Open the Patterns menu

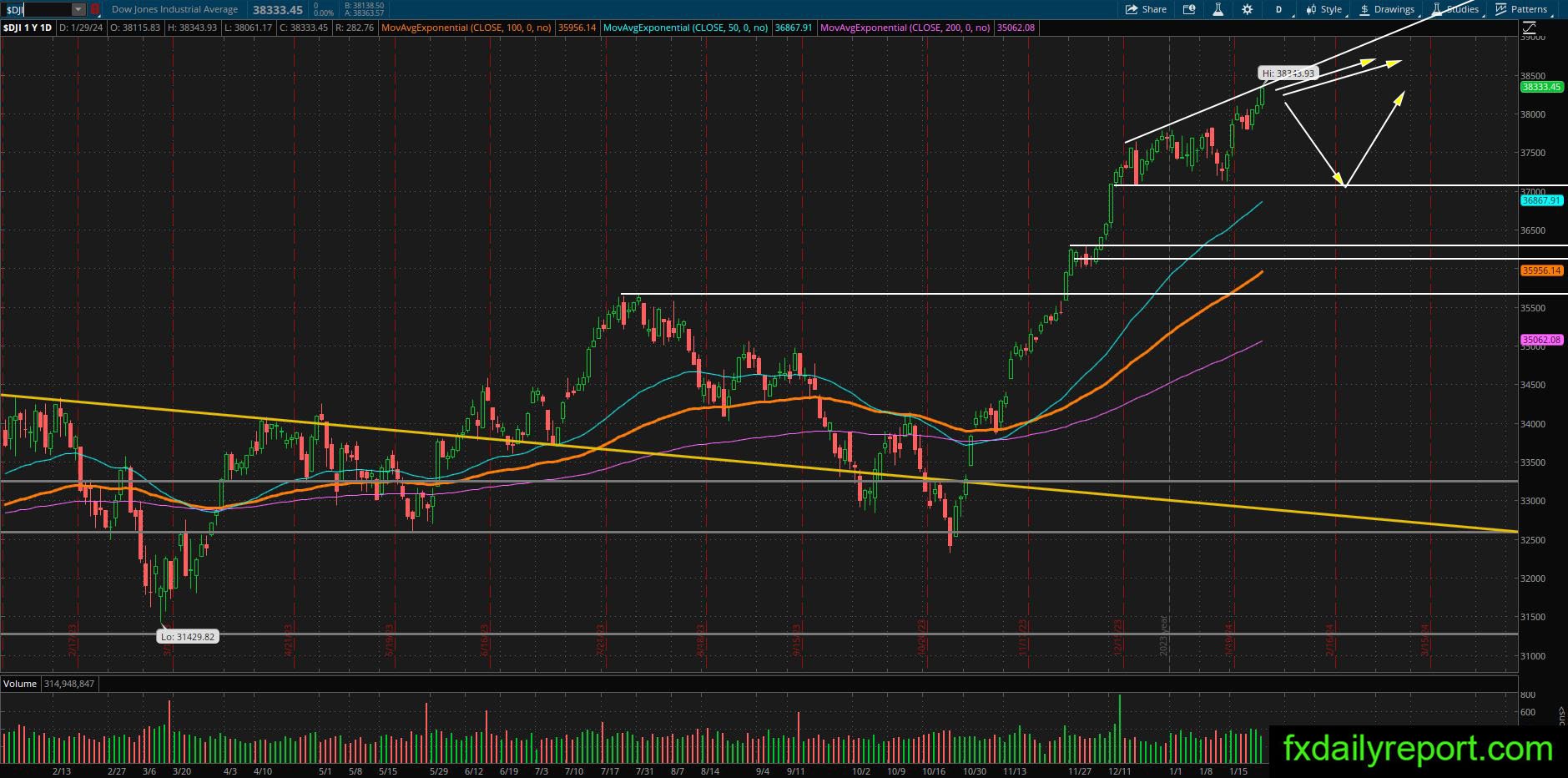[x=1521, y=9]
